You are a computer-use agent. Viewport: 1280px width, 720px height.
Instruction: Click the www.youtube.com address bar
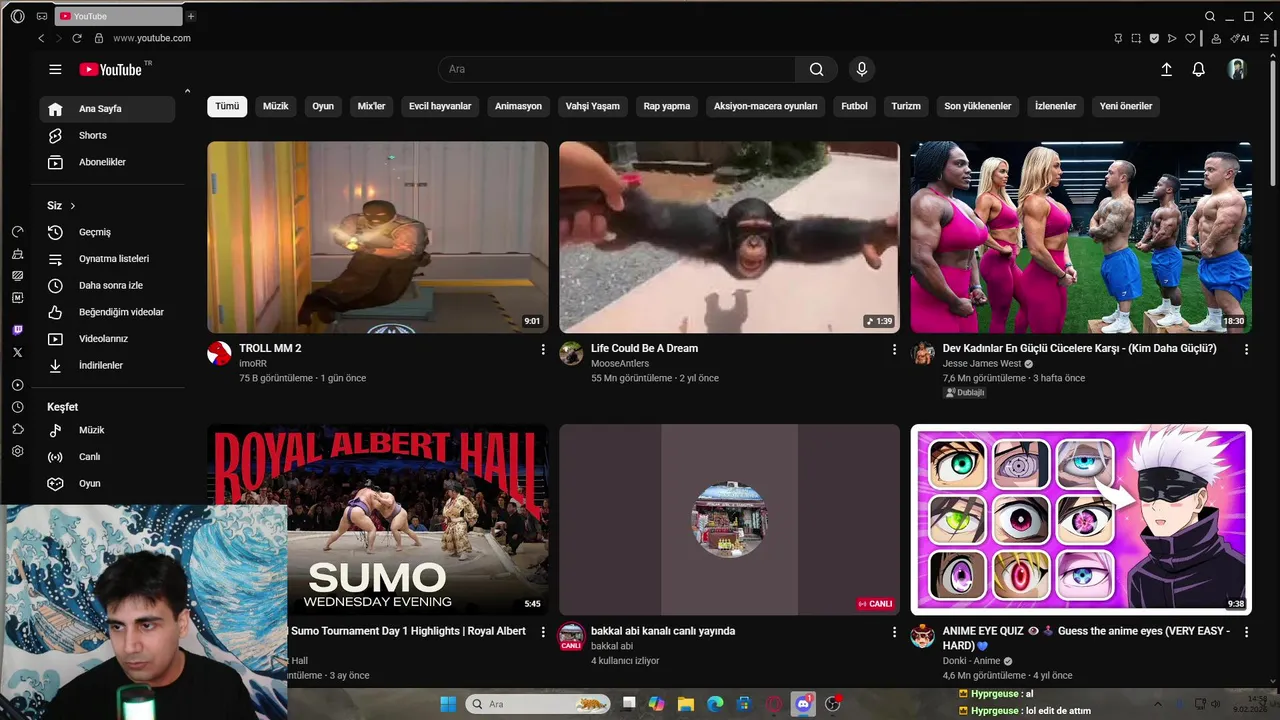(152, 38)
